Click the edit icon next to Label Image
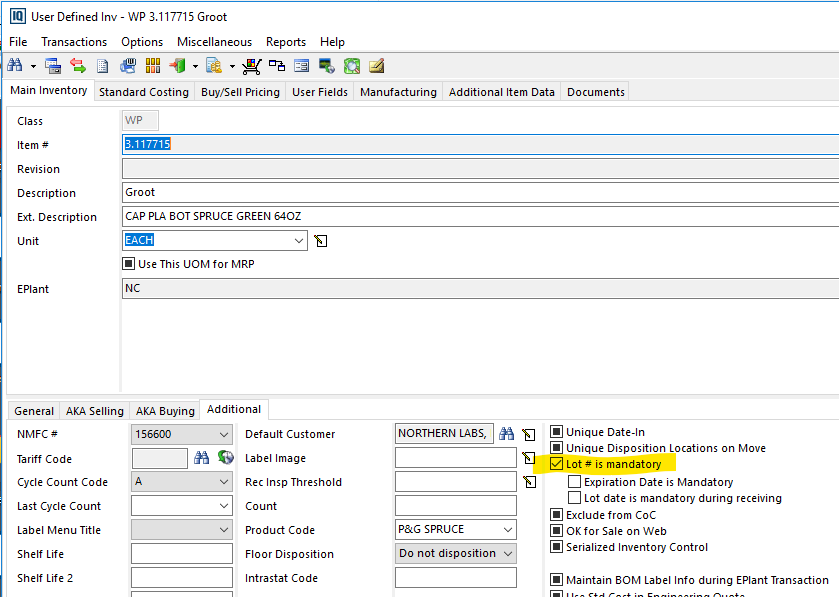 (529, 458)
